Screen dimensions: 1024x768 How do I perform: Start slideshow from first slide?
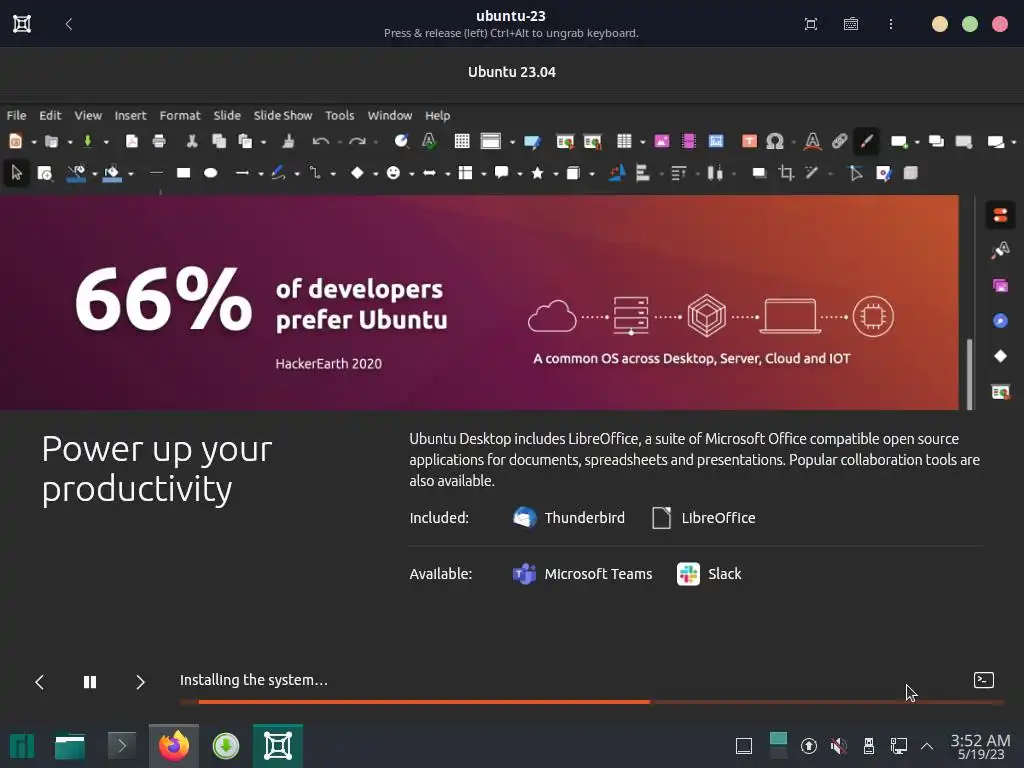(566, 141)
